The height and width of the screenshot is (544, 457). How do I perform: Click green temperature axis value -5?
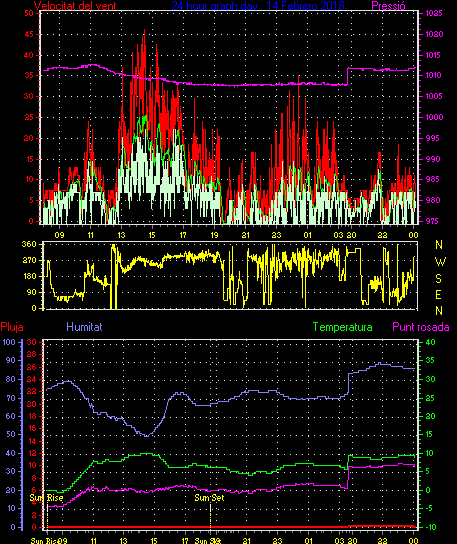[x=429, y=508]
